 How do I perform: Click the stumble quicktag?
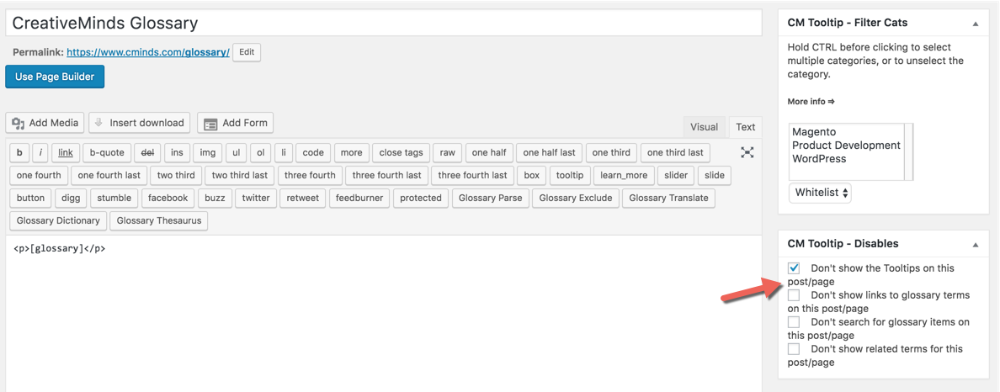(x=114, y=198)
